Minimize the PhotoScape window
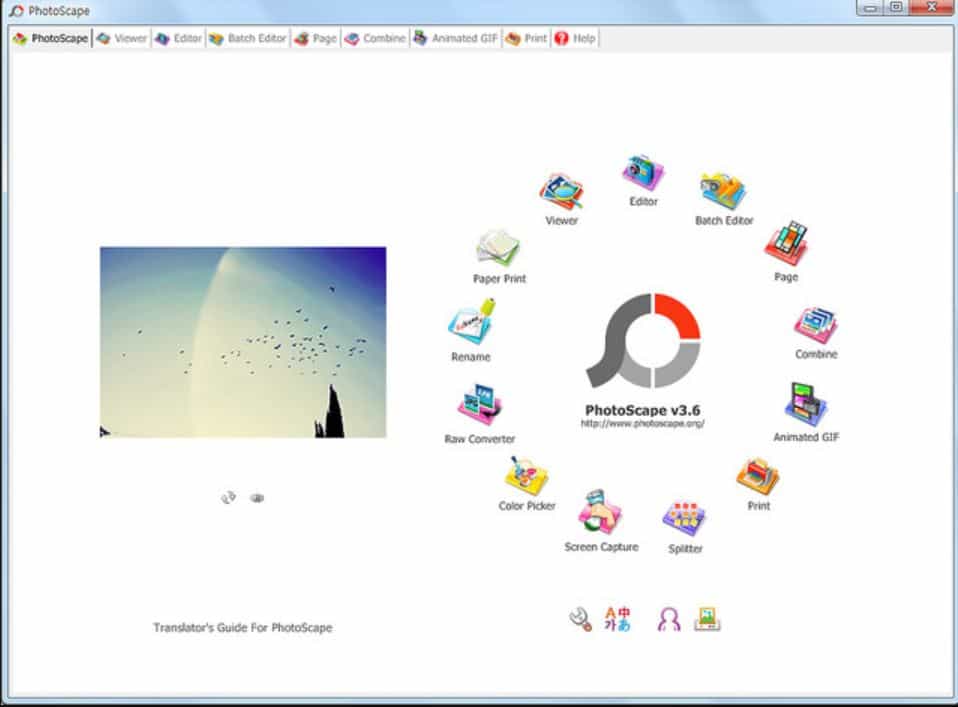Image resolution: width=958 pixels, height=707 pixels. pyautogui.click(x=871, y=8)
